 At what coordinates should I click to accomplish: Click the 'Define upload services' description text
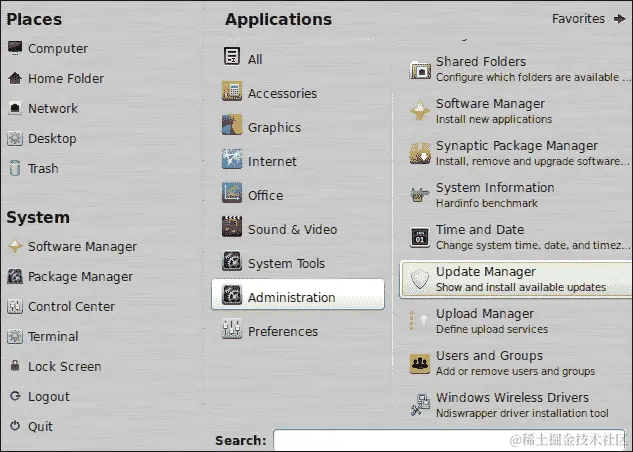[492, 329]
